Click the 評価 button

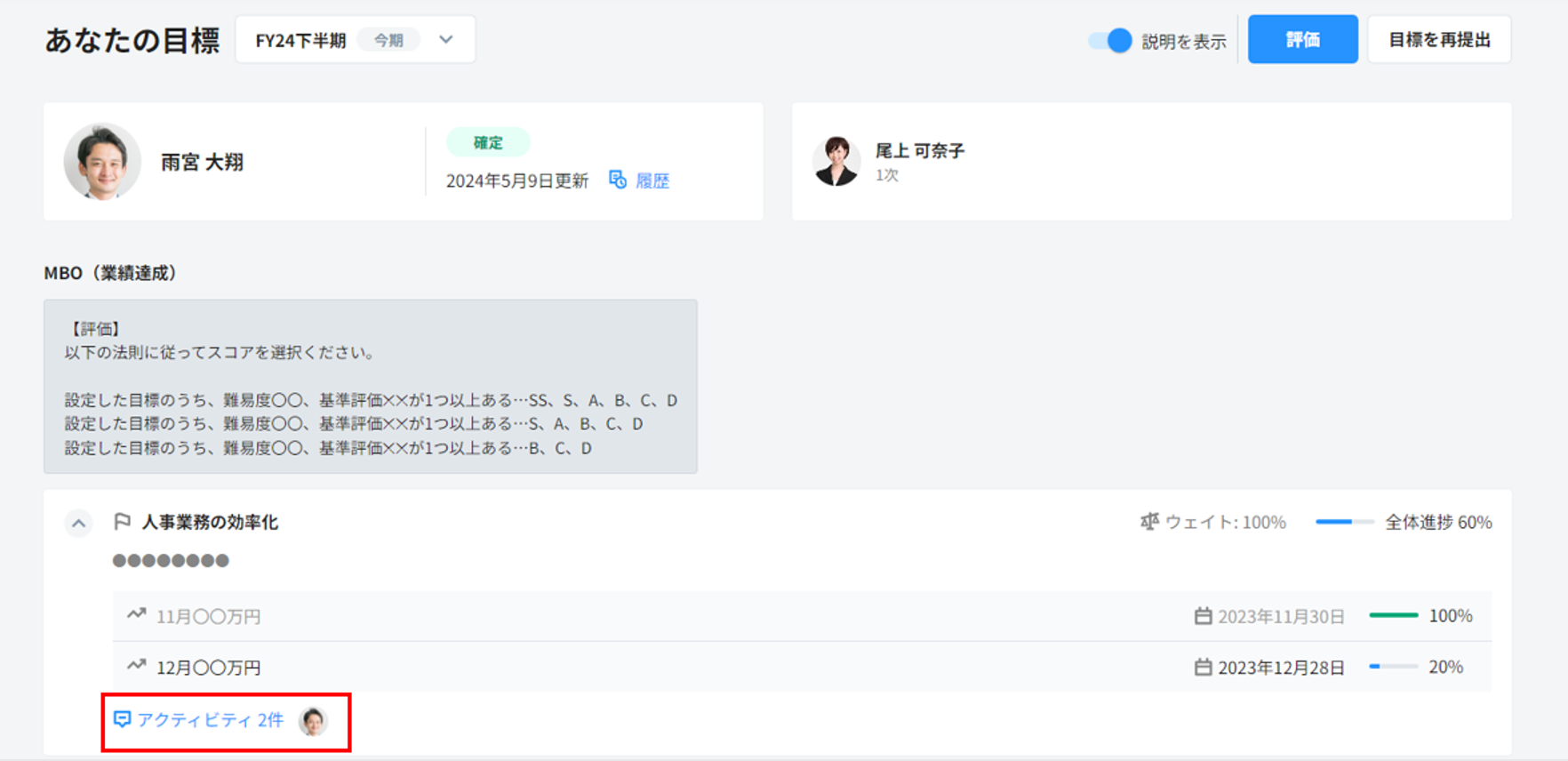tap(1302, 40)
